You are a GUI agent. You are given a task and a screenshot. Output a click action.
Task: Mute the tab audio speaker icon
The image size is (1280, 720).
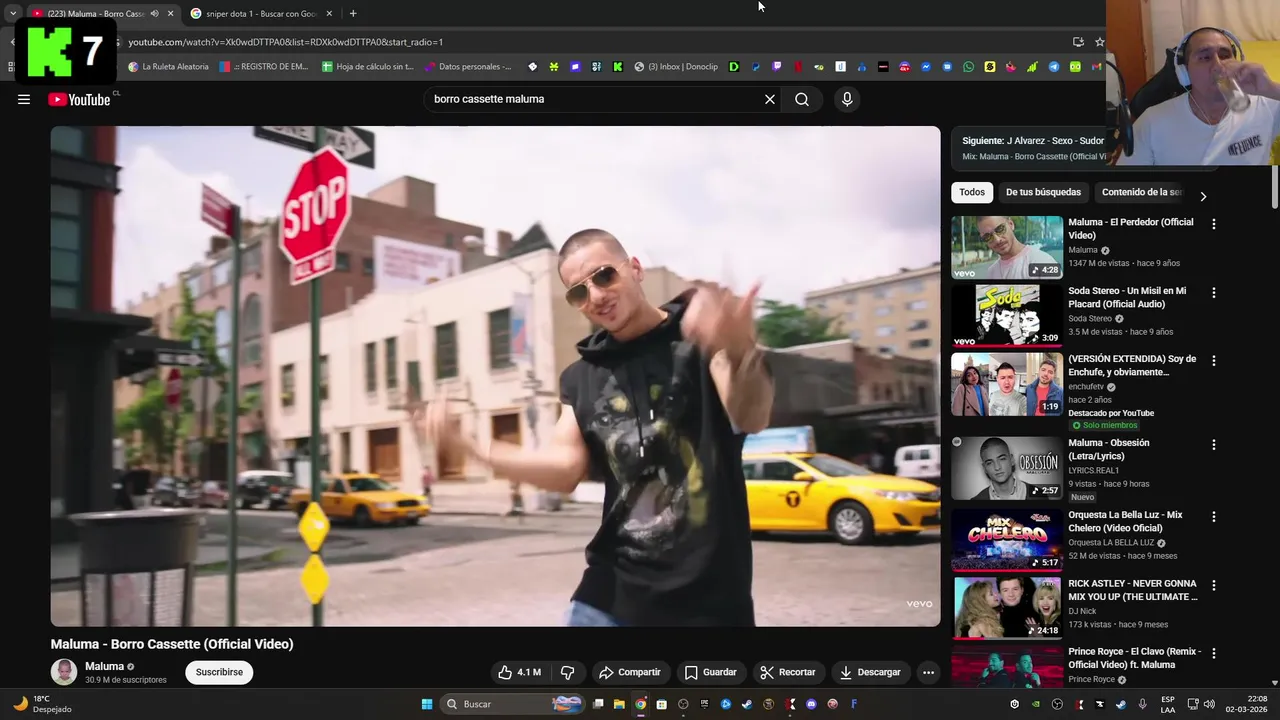[x=154, y=14]
